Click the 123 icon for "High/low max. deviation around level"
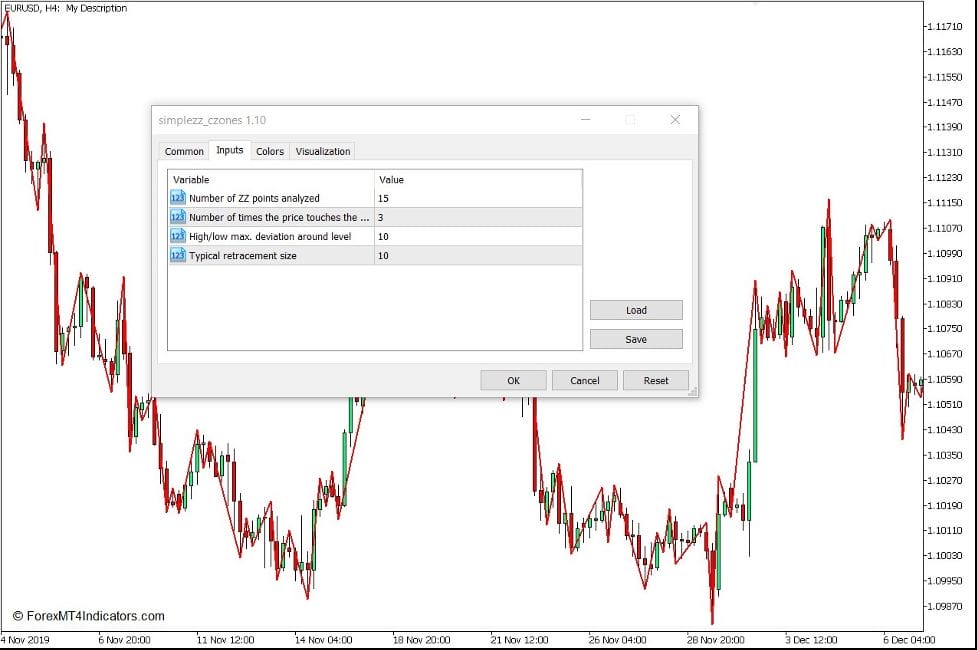 point(177,237)
